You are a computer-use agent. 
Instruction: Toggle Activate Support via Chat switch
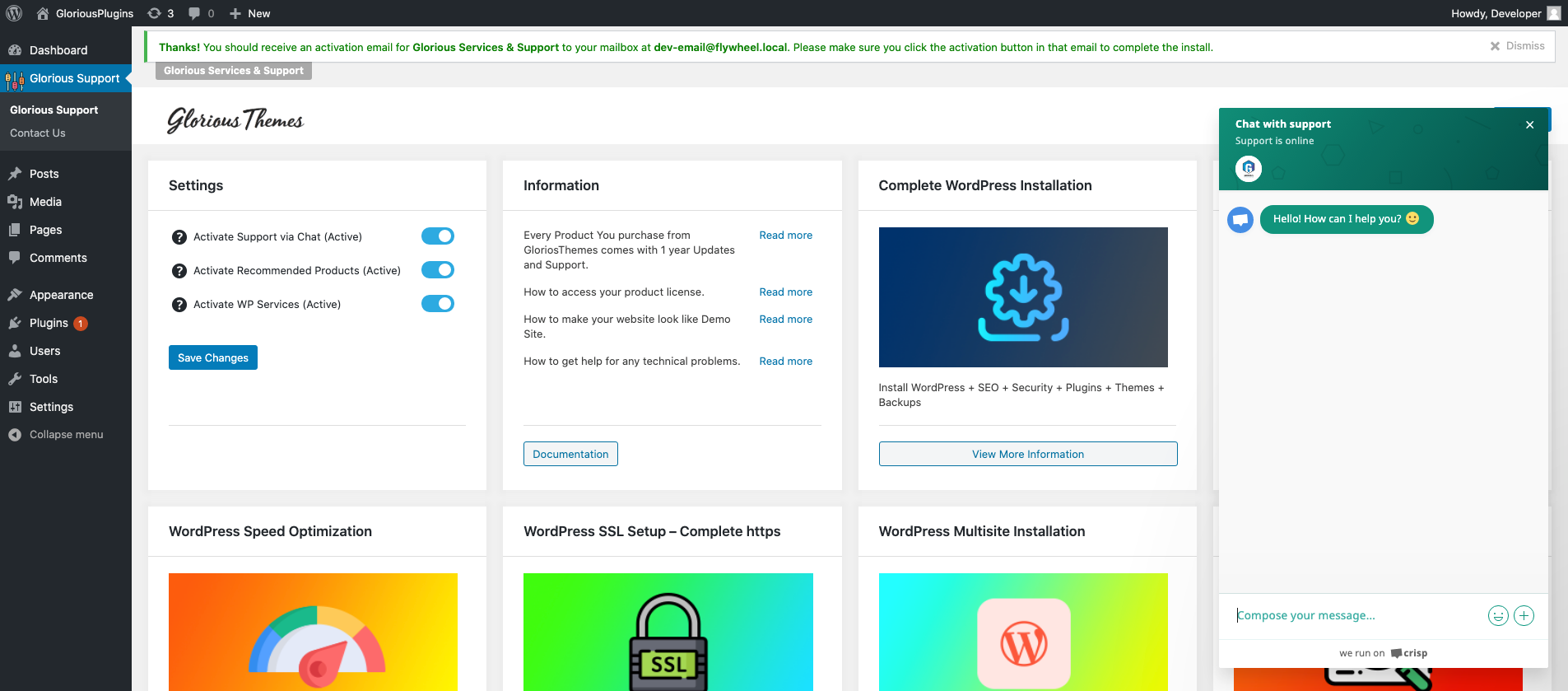click(438, 236)
